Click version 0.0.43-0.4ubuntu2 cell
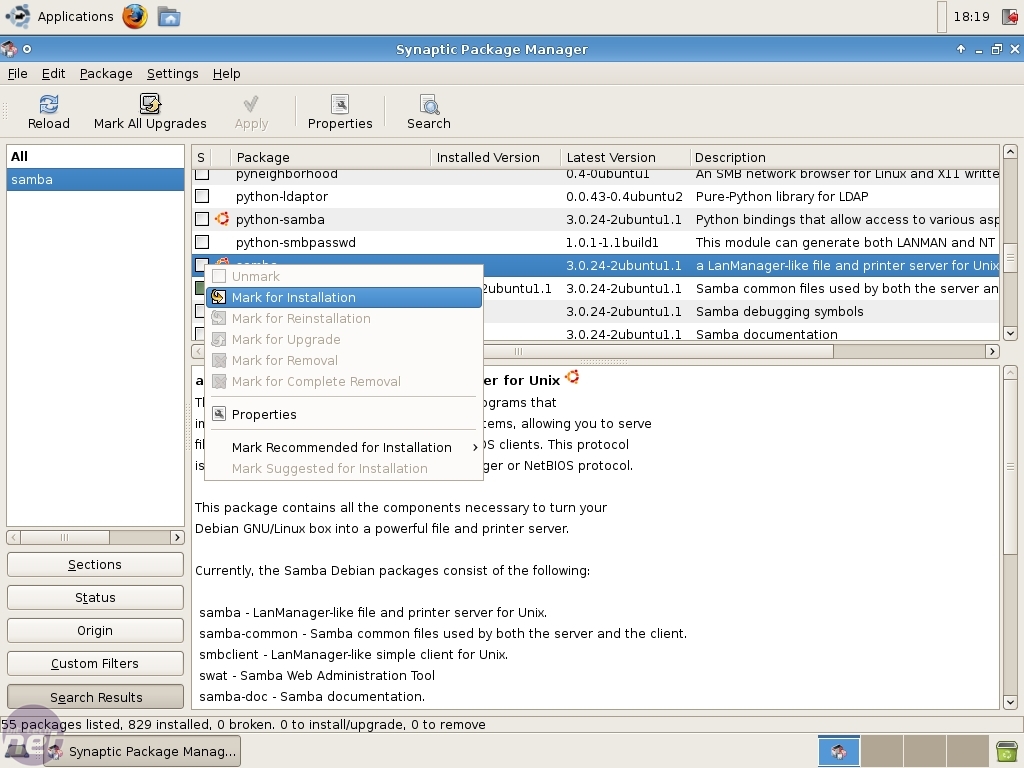This screenshot has height=768, width=1024. click(x=624, y=197)
